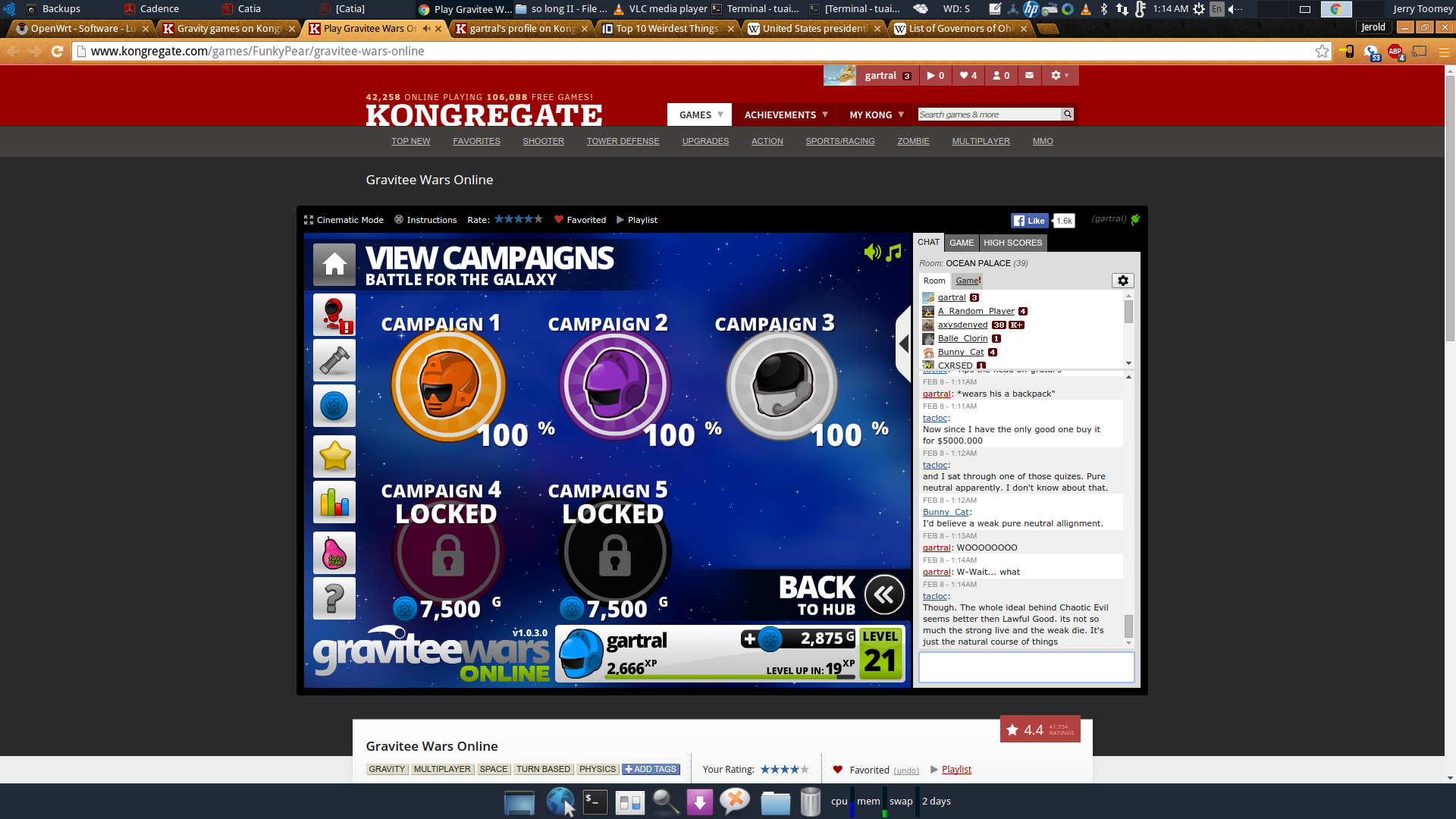Switch to the HIGH SCORES tab

coord(1012,243)
